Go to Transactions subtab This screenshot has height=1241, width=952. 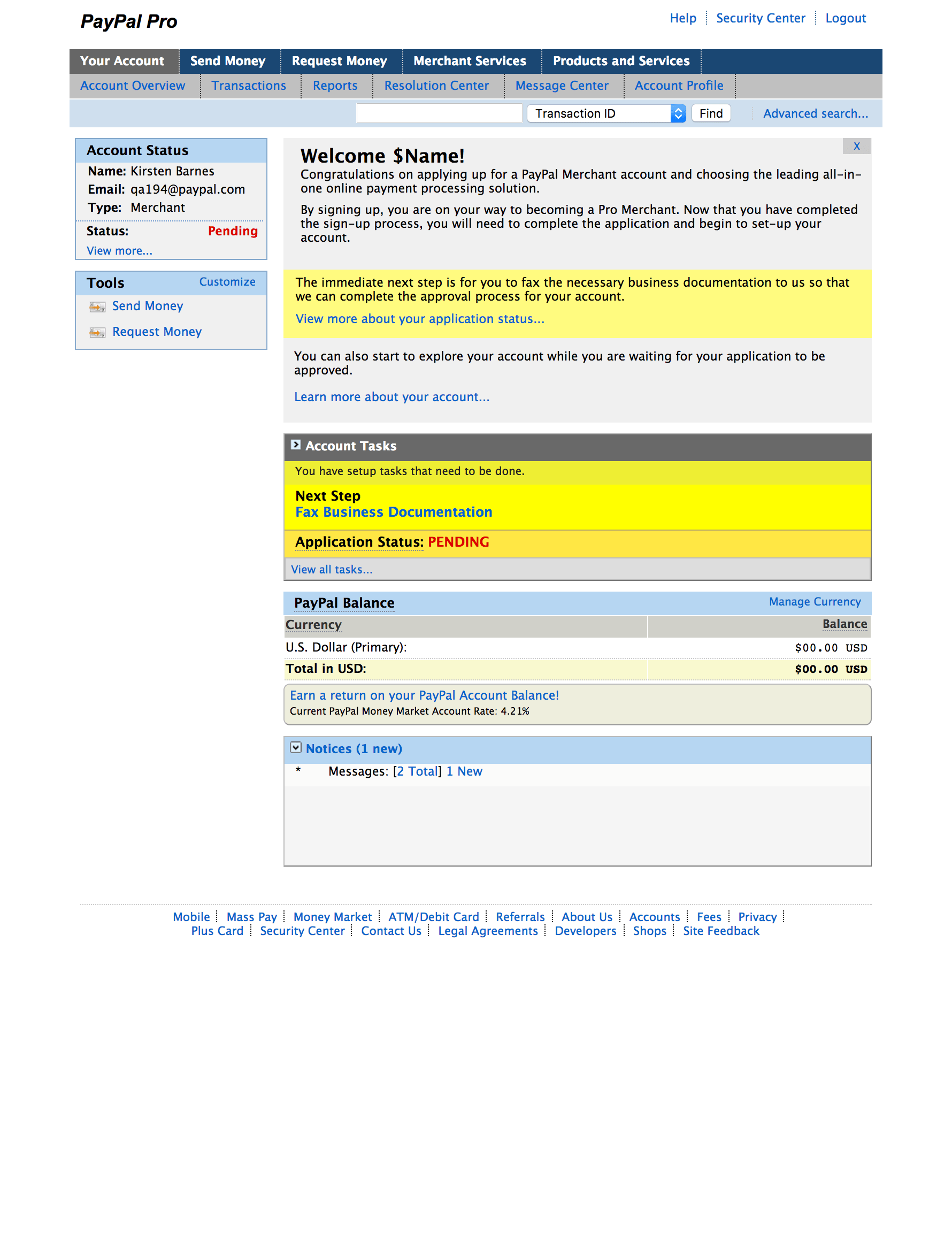coord(249,86)
